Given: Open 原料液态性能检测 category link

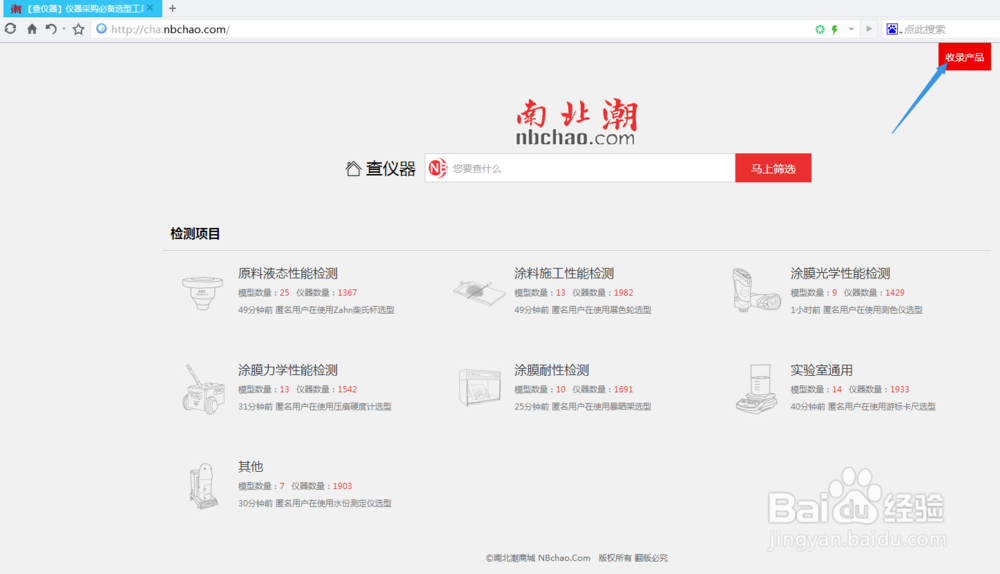Looking at the screenshot, I should point(288,273).
